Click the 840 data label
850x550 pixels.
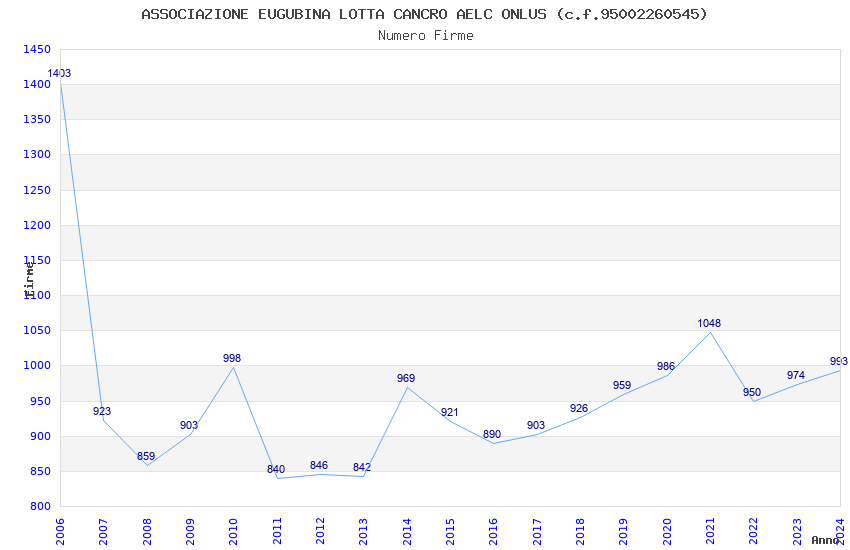276,469
